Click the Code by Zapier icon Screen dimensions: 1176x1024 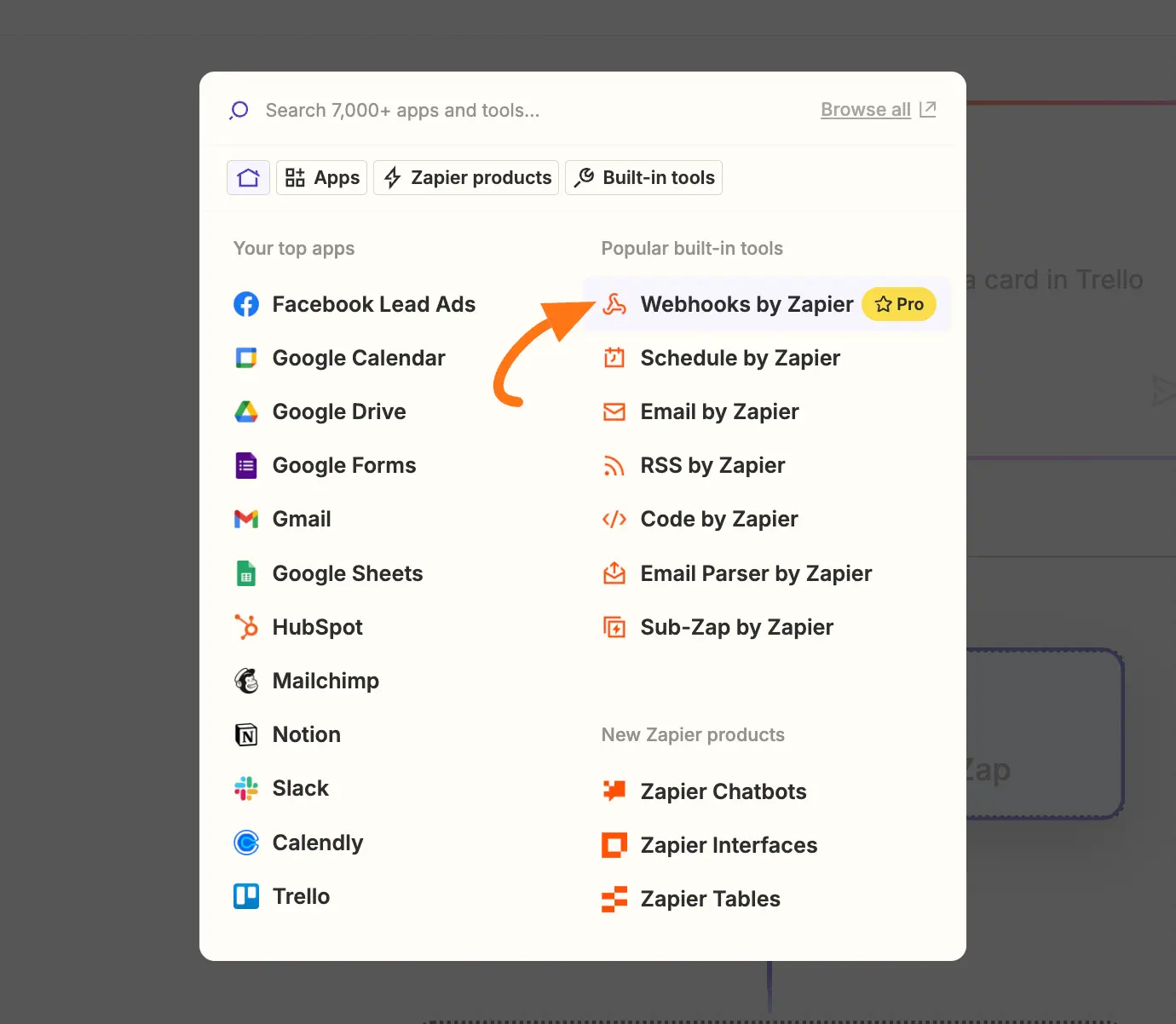(614, 520)
